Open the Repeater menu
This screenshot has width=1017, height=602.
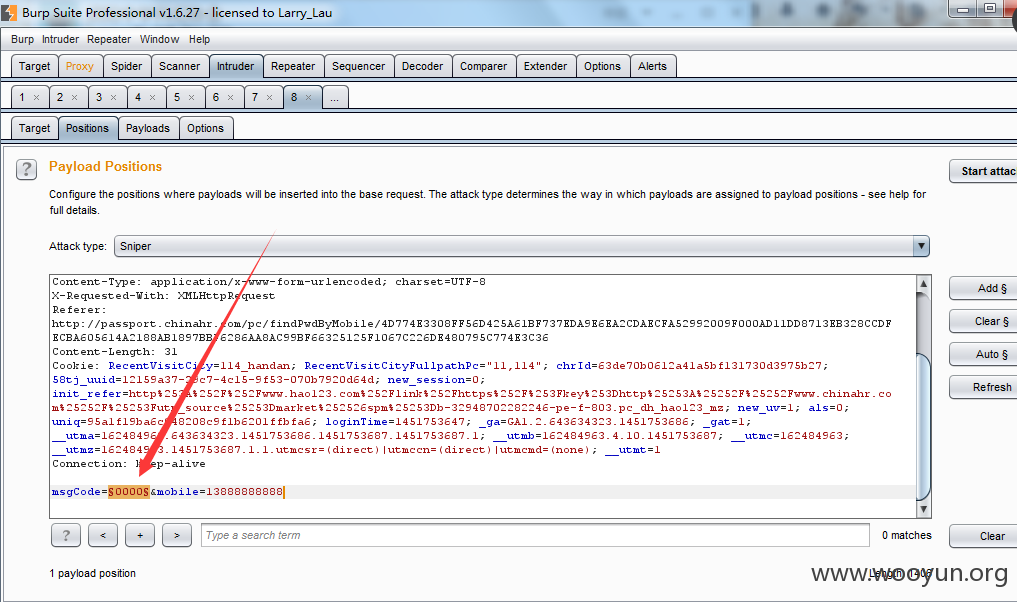[x=109, y=40]
